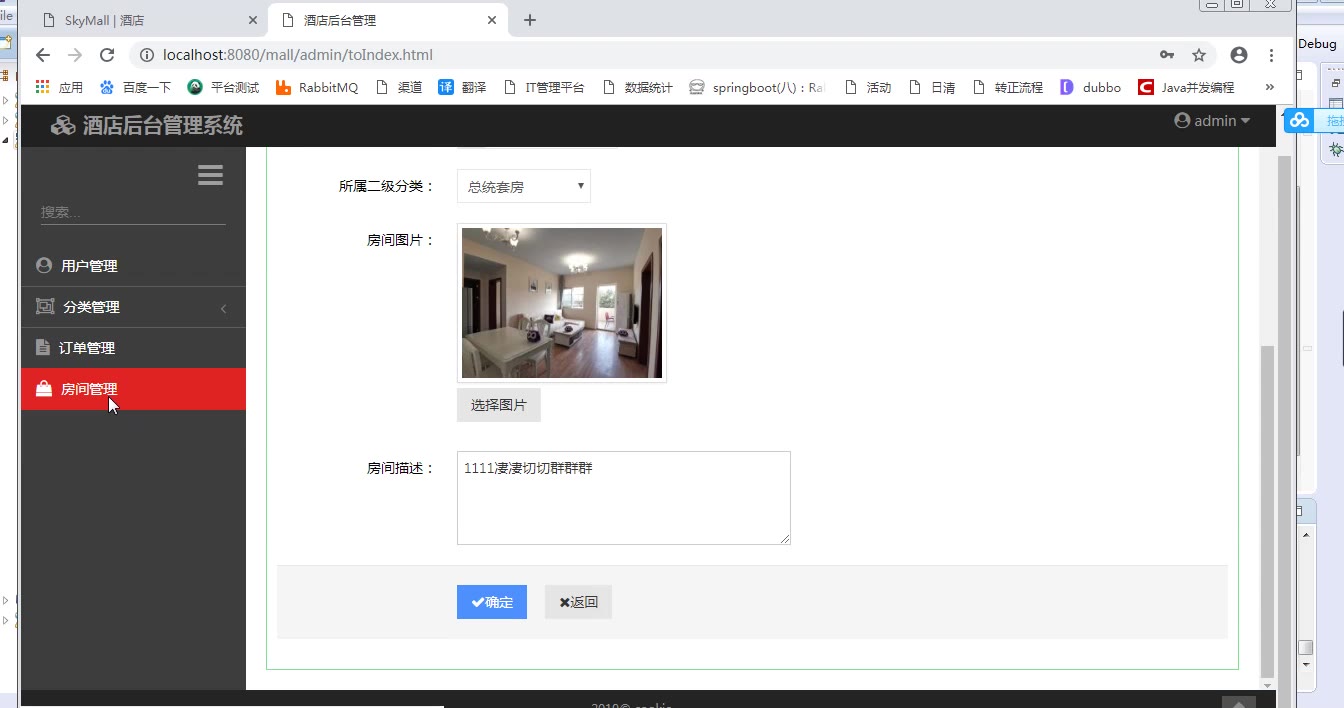Viewport: 1344px width, 708px height.
Task: Click the saved password key icon
Action: click(x=1167, y=55)
